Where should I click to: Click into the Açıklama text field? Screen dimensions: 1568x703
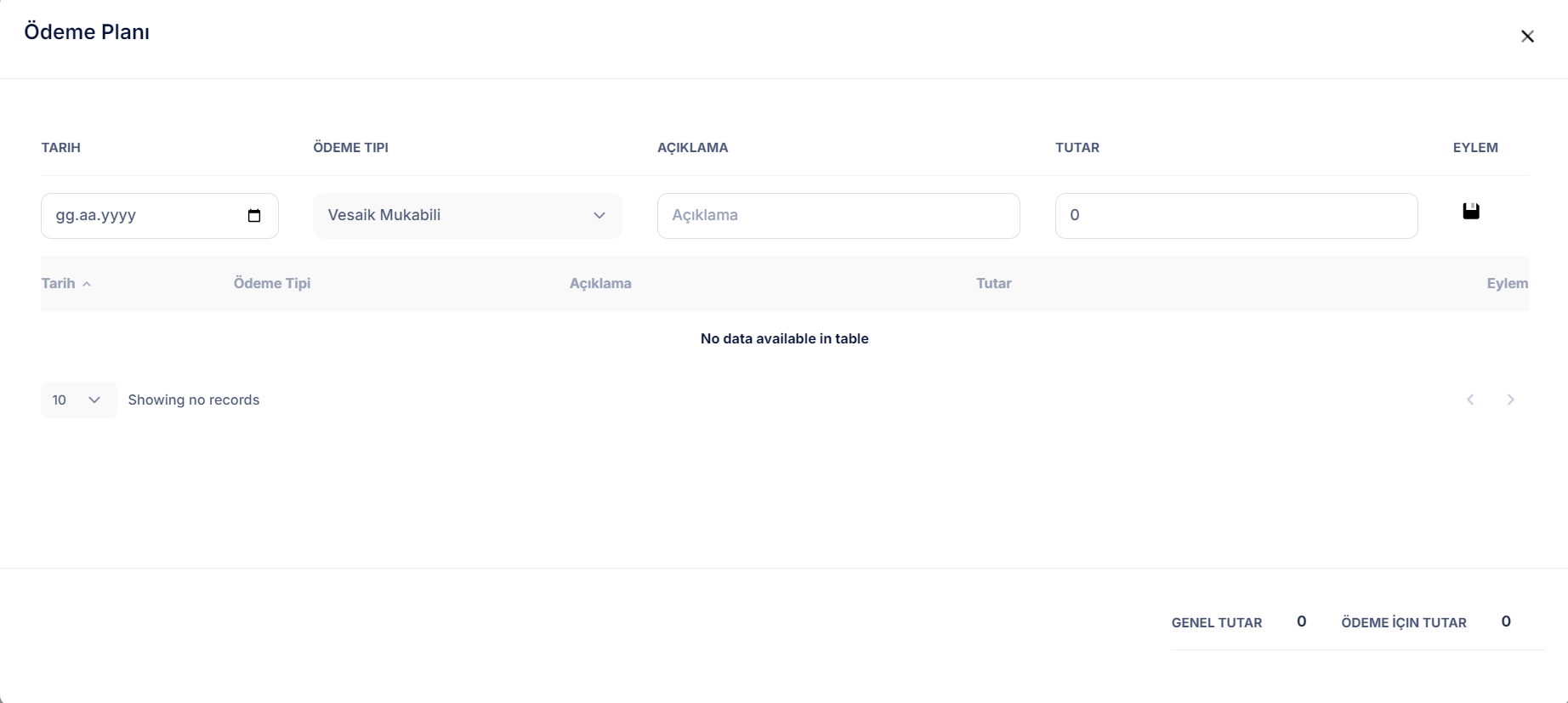pos(838,216)
